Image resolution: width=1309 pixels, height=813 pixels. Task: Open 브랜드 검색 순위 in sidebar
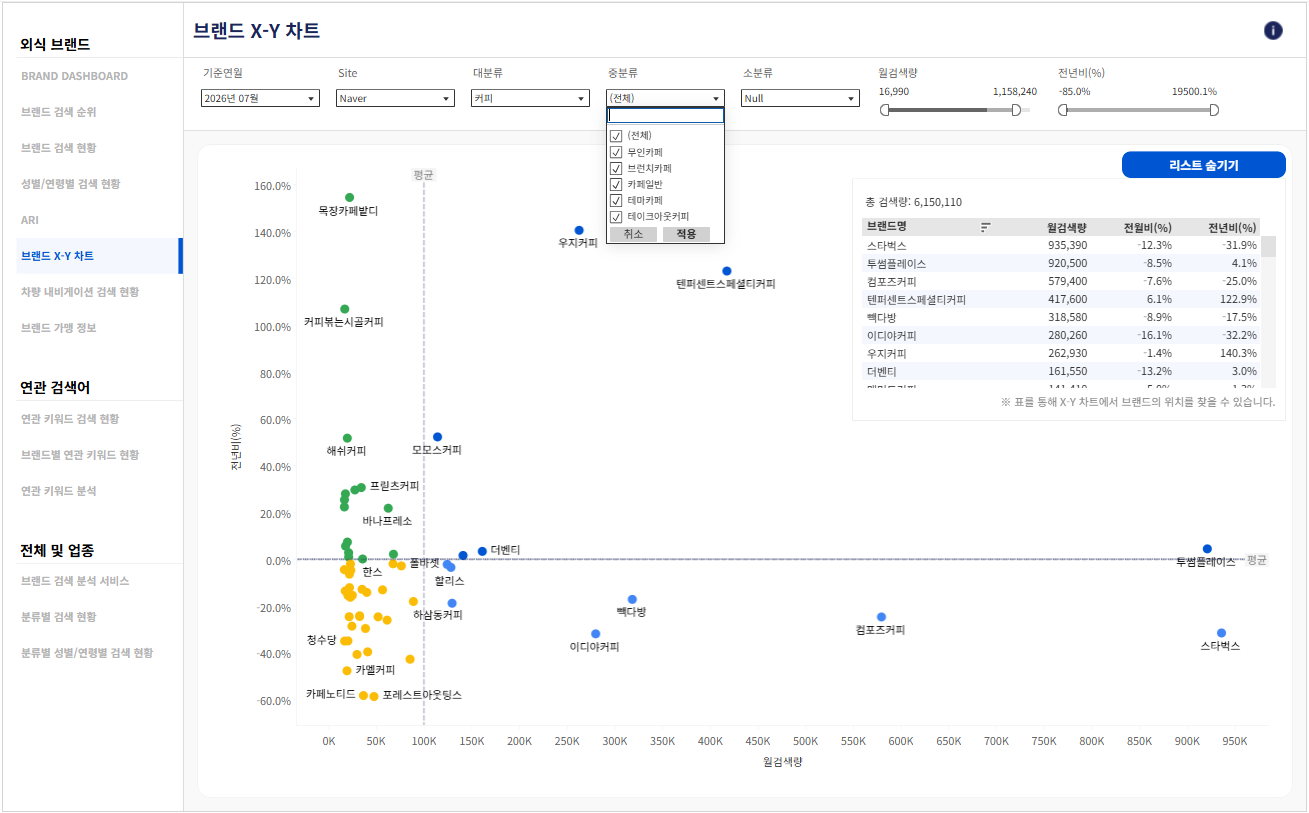59,112
